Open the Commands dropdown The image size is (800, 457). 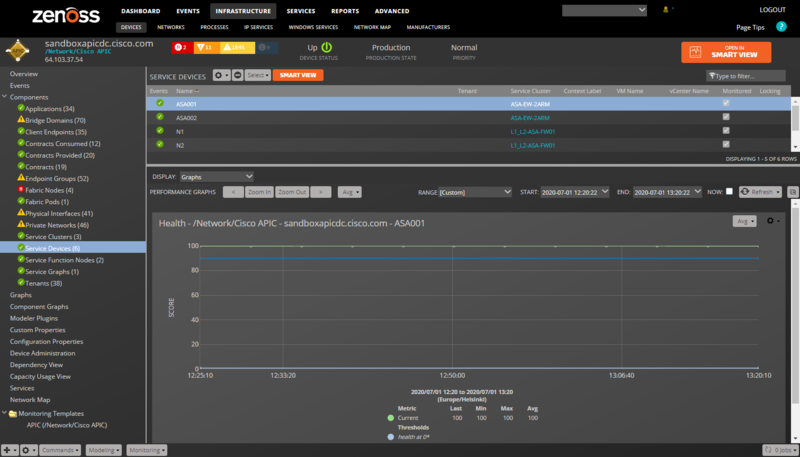(x=60, y=450)
